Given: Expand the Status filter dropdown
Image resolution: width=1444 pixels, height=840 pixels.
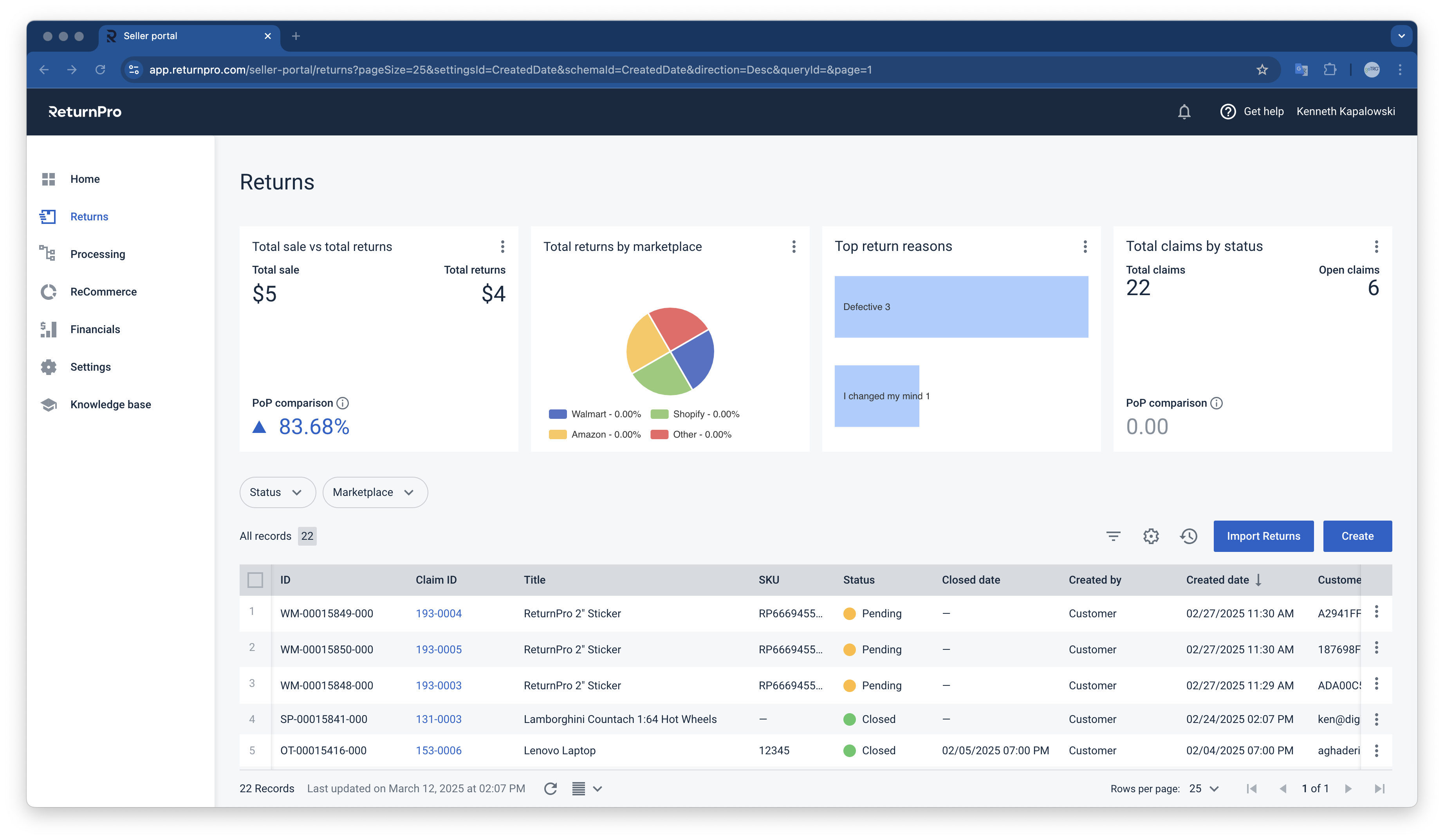Looking at the screenshot, I should (277, 492).
